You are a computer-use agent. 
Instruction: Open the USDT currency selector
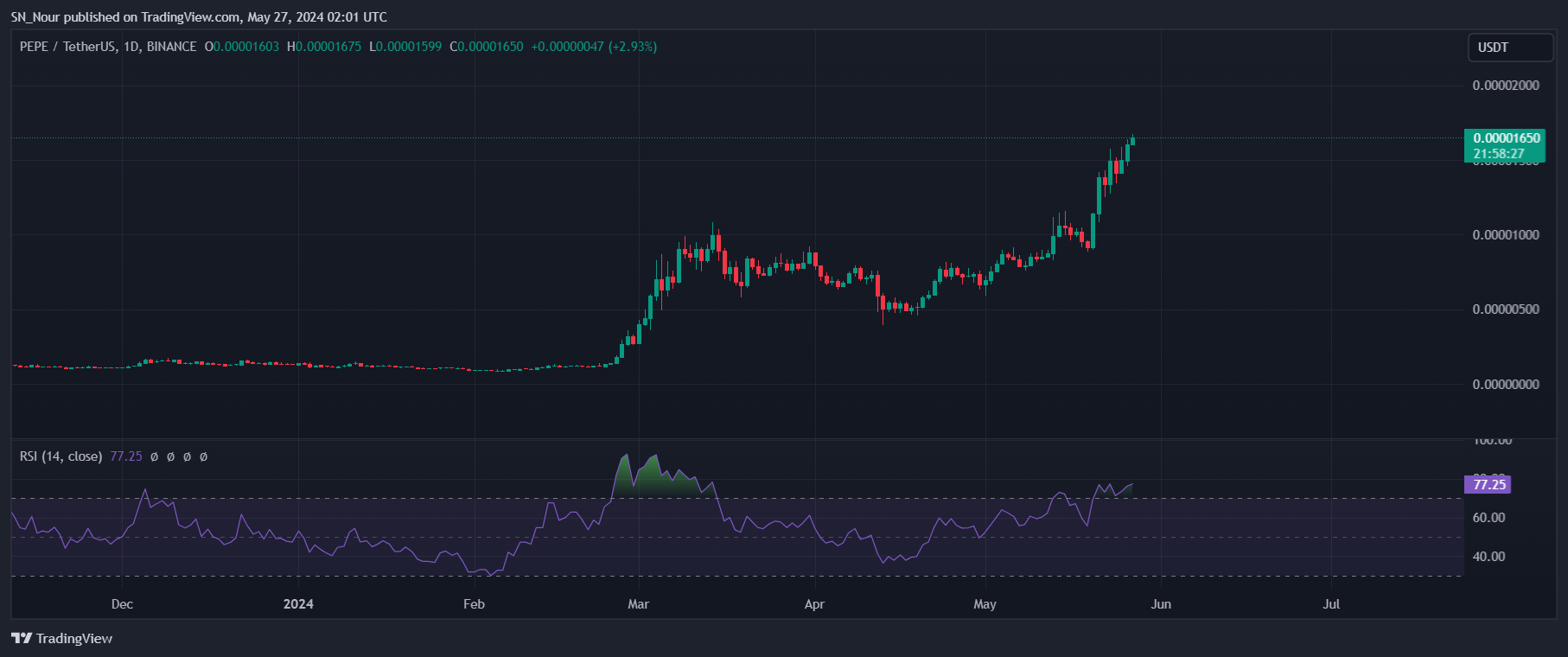pyautogui.click(x=1509, y=48)
